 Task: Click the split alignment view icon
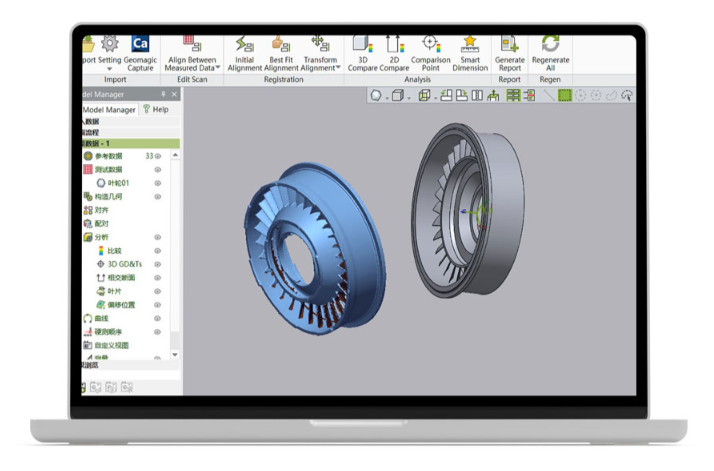(x=529, y=95)
